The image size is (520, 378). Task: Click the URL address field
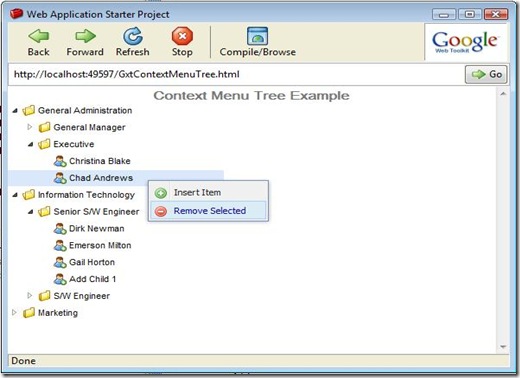tap(235, 74)
